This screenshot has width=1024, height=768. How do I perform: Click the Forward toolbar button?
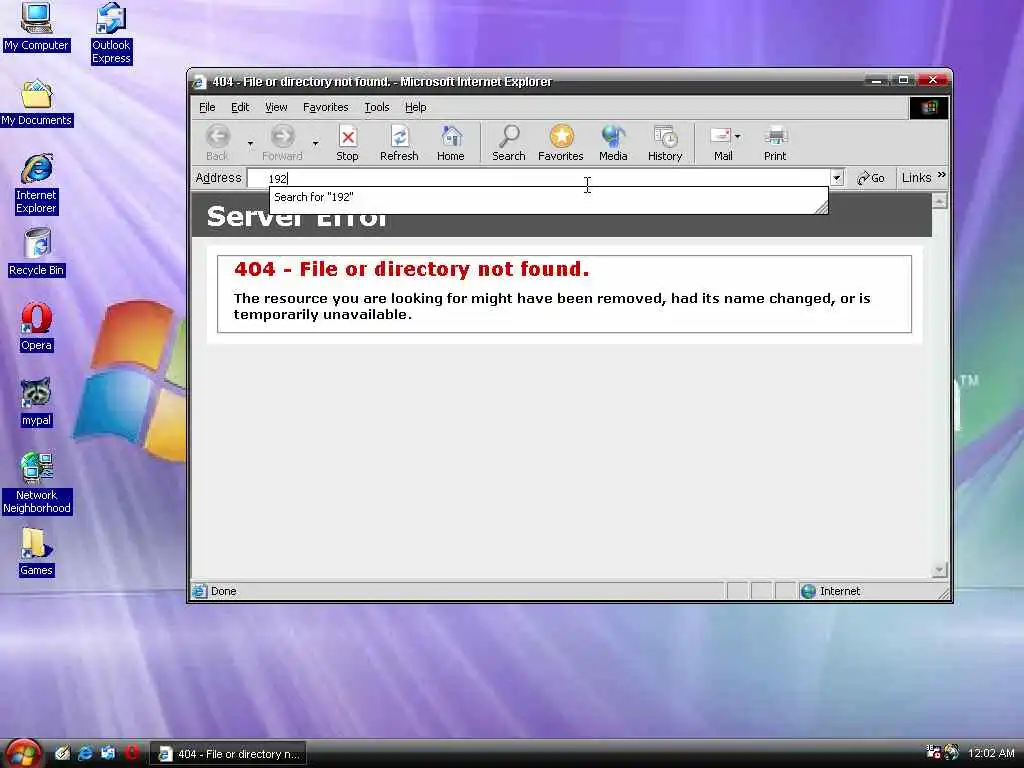pyautogui.click(x=282, y=143)
